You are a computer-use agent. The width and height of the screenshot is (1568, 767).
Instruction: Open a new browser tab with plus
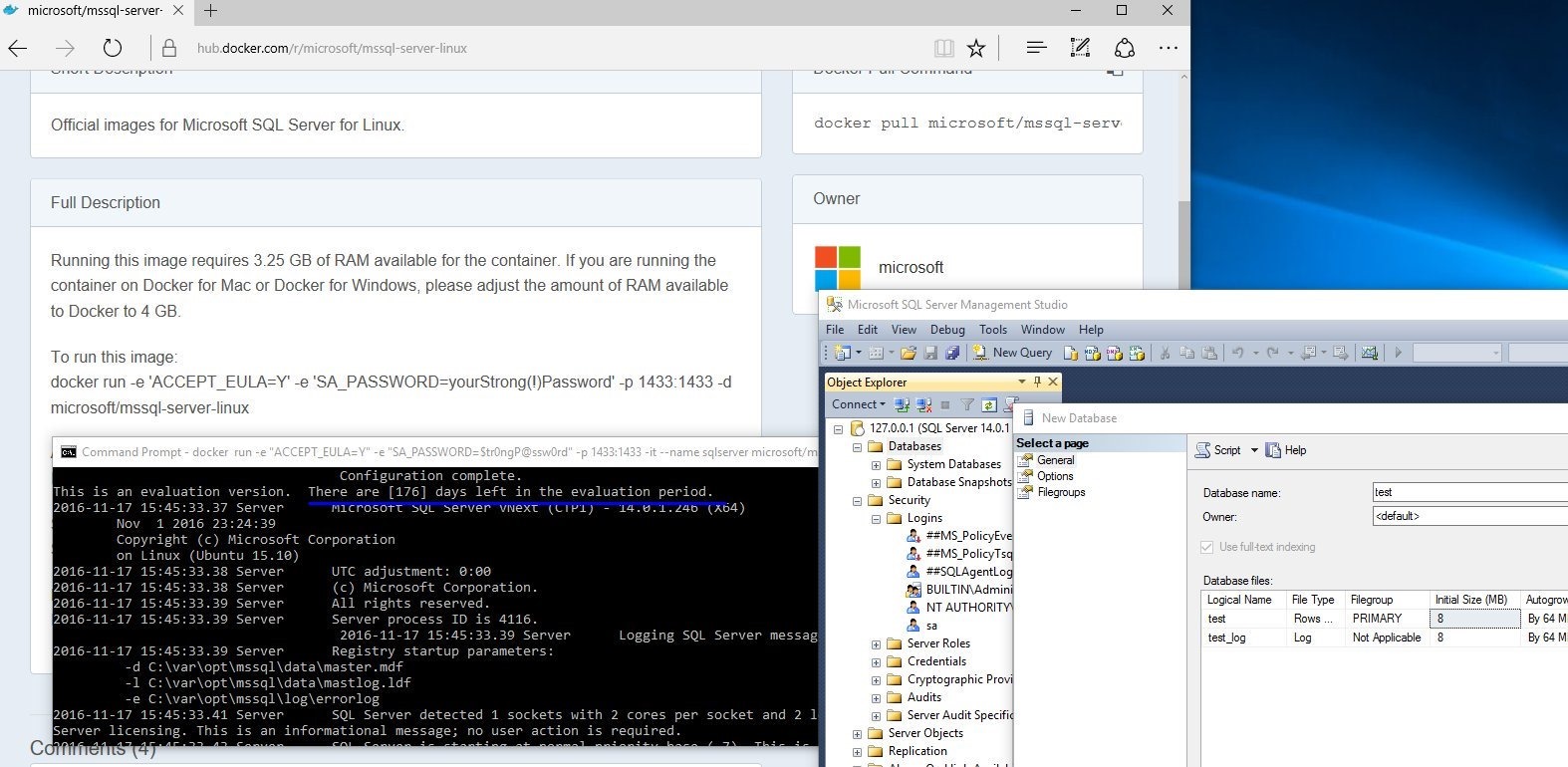point(211,11)
